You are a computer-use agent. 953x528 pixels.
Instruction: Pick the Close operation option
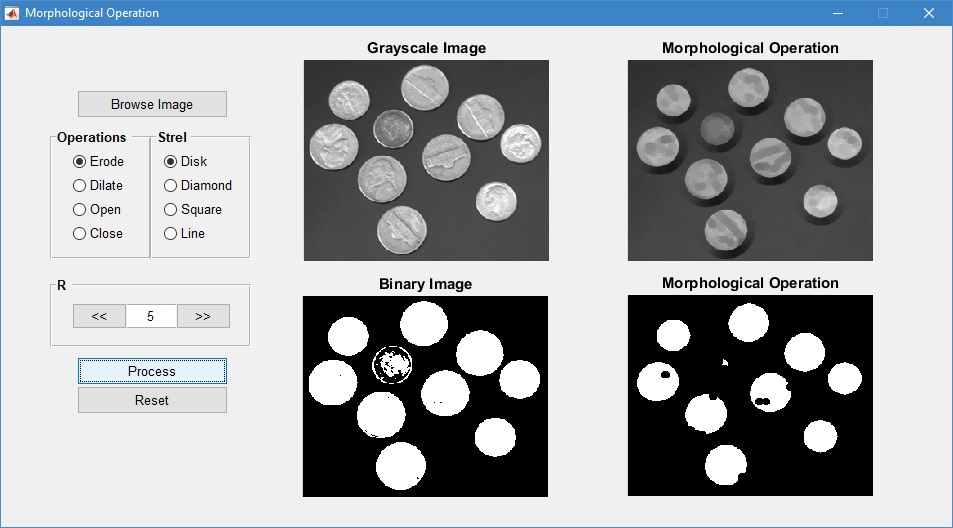(80, 233)
